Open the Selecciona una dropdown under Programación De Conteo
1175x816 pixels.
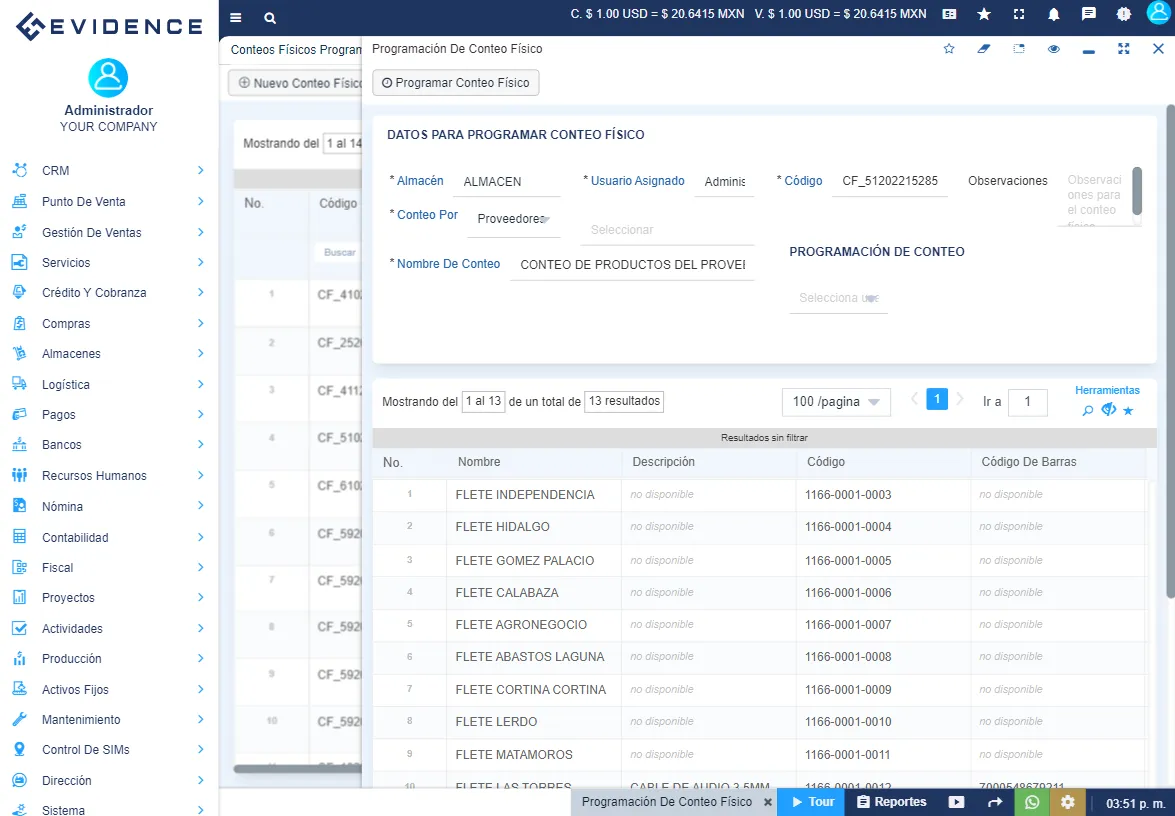[838, 298]
